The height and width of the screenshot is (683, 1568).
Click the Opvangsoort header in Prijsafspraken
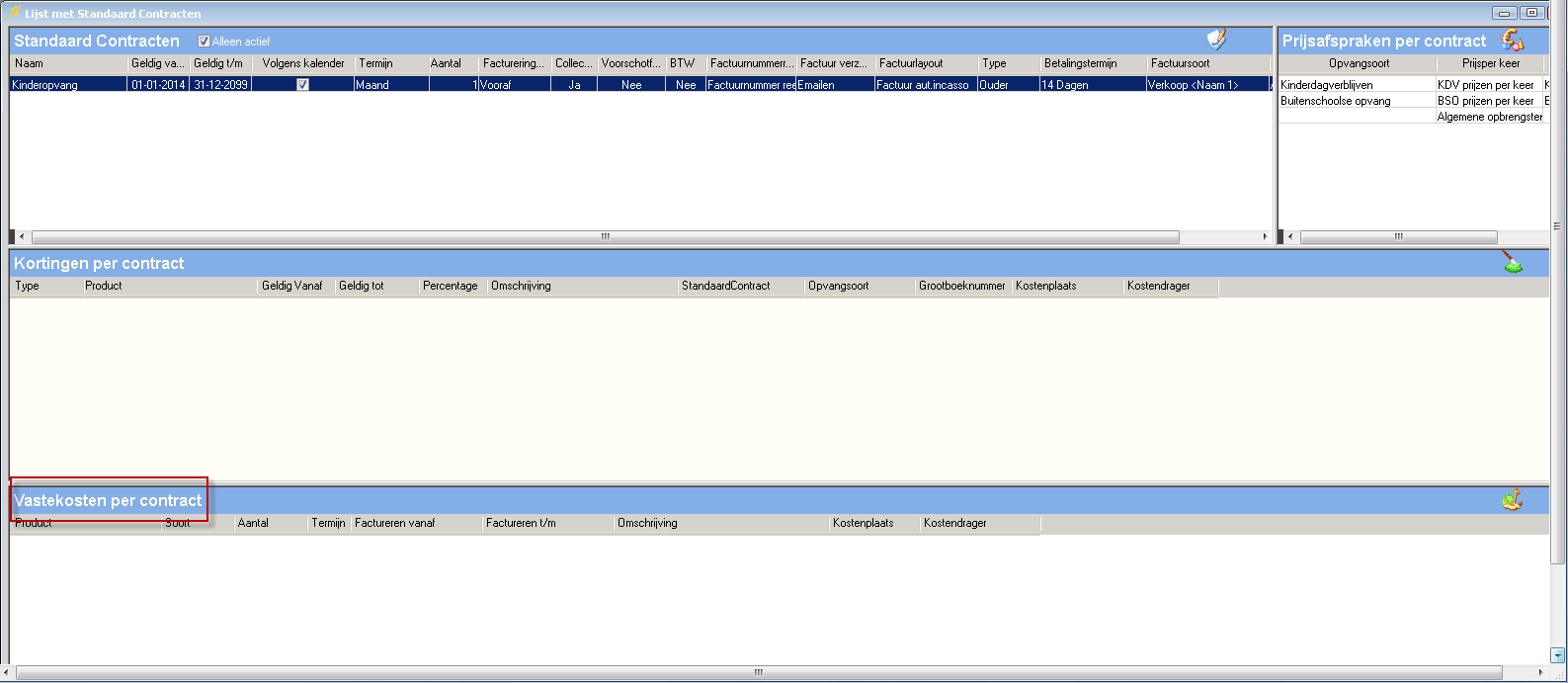(1359, 63)
